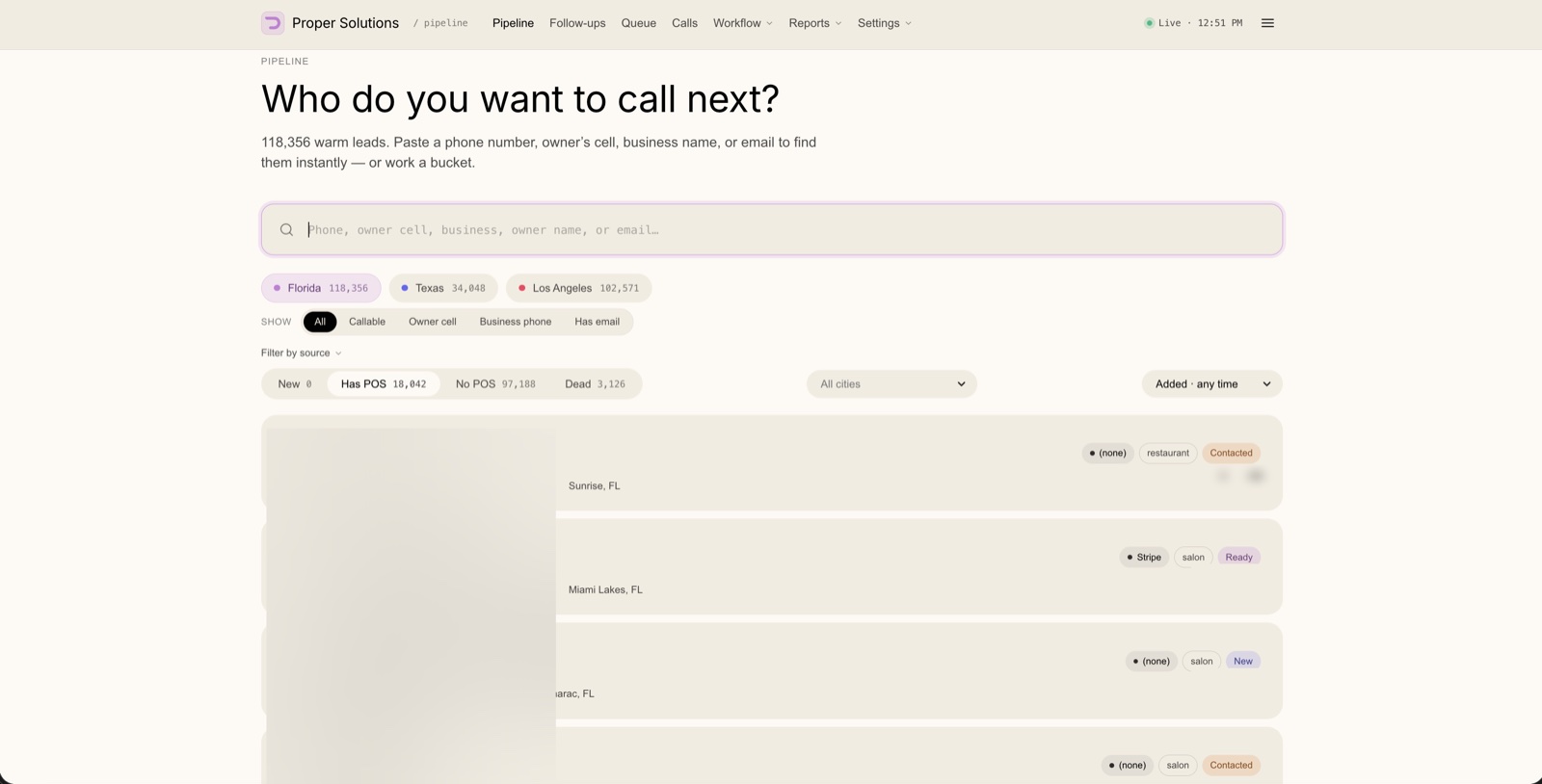
Task: Switch to the New bucket tab
Action: tap(295, 384)
